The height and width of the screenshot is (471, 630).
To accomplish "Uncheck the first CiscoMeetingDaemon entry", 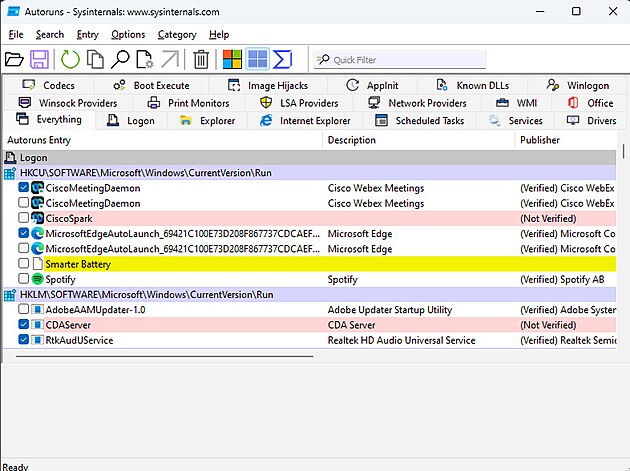I will [23, 187].
